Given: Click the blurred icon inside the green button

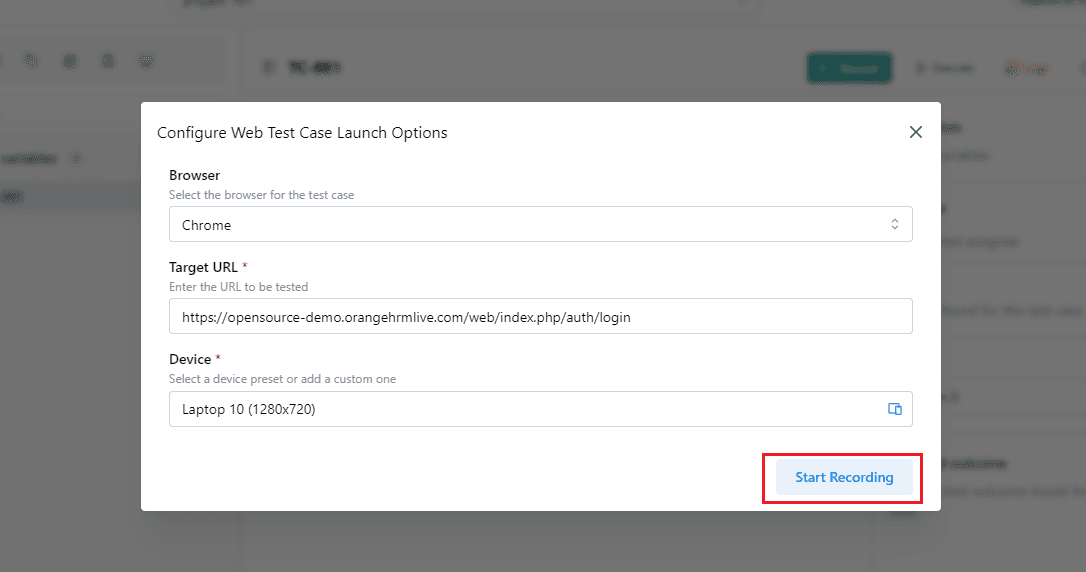Looking at the screenshot, I should coord(823,68).
